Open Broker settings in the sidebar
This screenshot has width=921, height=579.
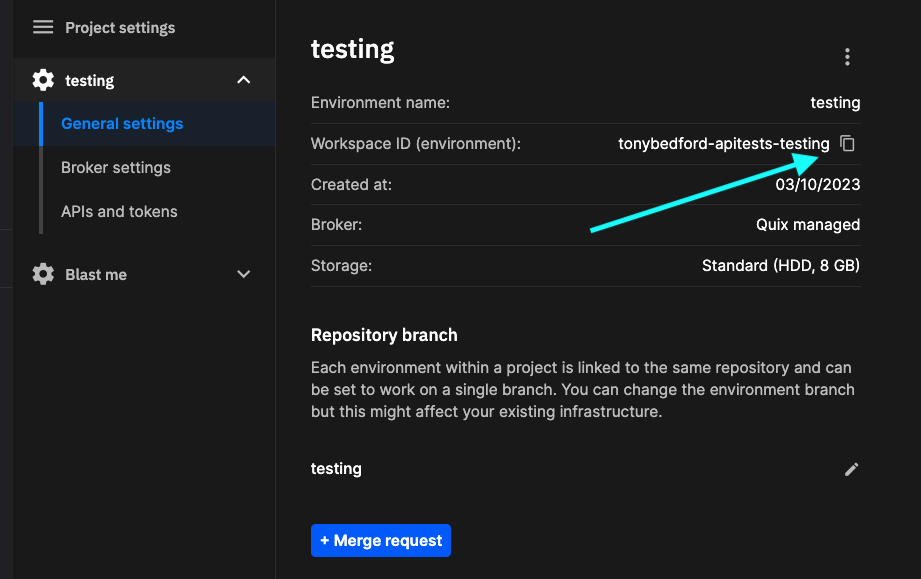(116, 168)
